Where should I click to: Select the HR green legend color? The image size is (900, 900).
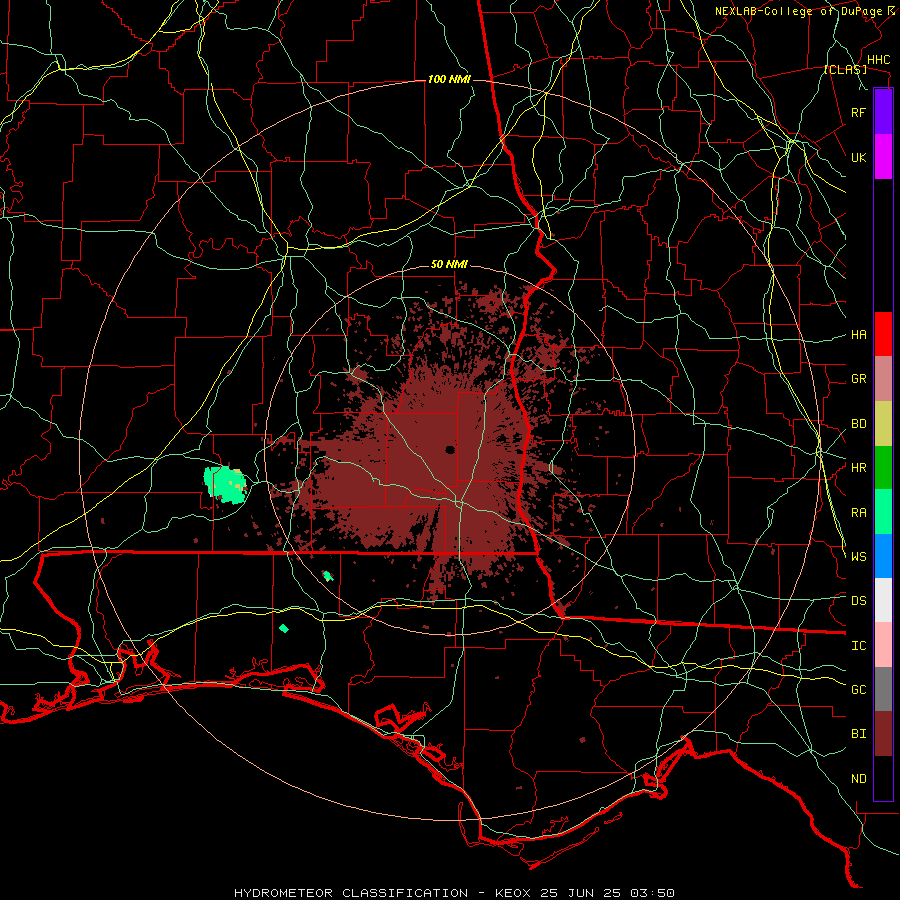tap(883, 467)
